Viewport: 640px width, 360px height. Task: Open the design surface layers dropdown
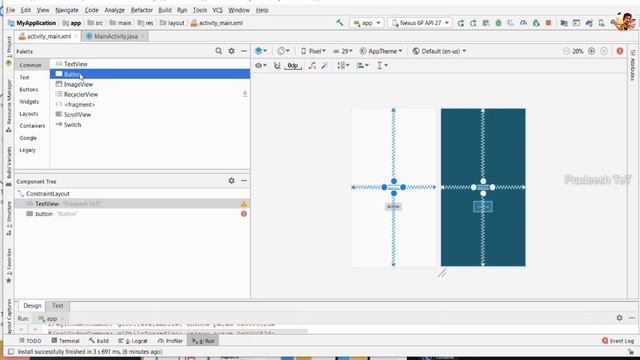(261, 51)
